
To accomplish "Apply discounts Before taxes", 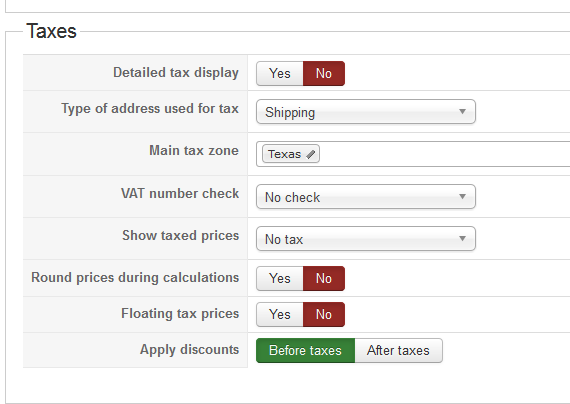I will tap(305, 351).
